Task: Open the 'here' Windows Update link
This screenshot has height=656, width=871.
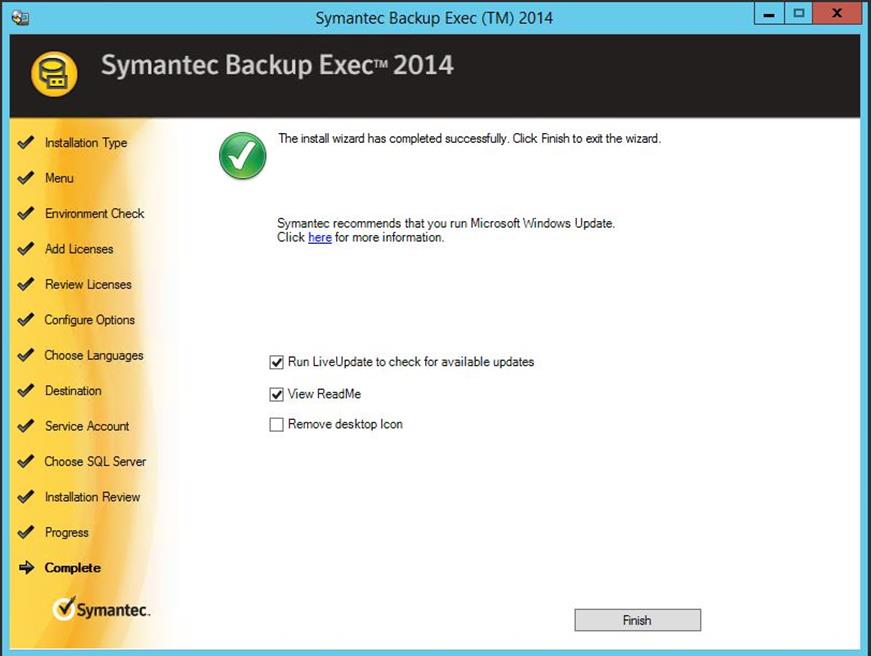Action: point(320,238)
